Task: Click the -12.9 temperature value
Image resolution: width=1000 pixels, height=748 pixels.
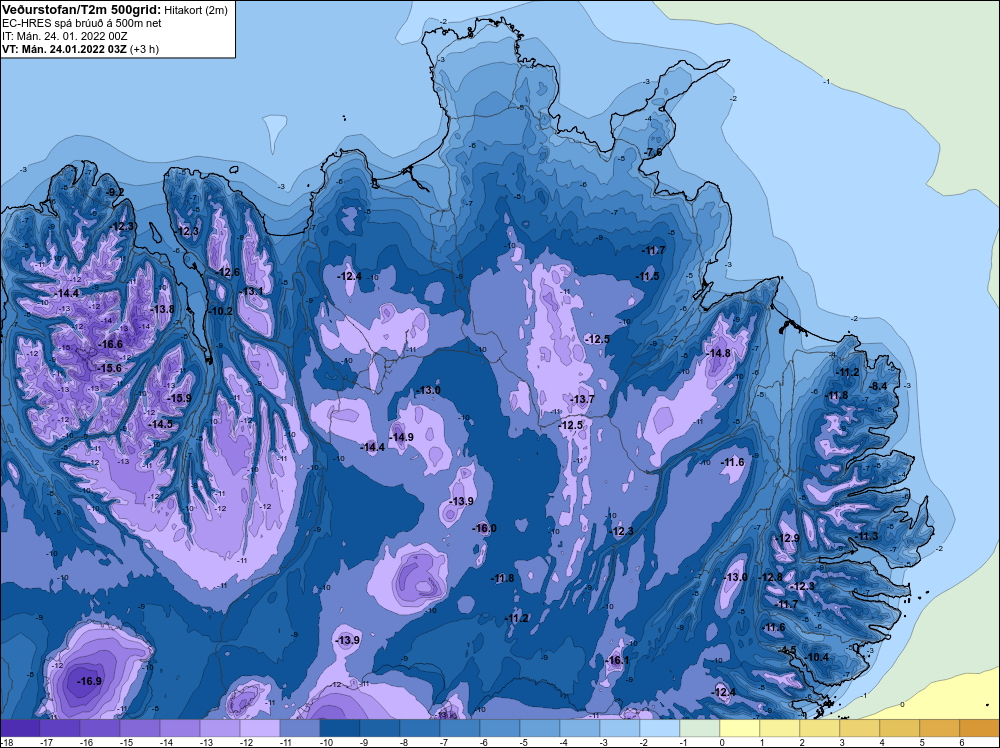Action: click(x=787, y=538)
